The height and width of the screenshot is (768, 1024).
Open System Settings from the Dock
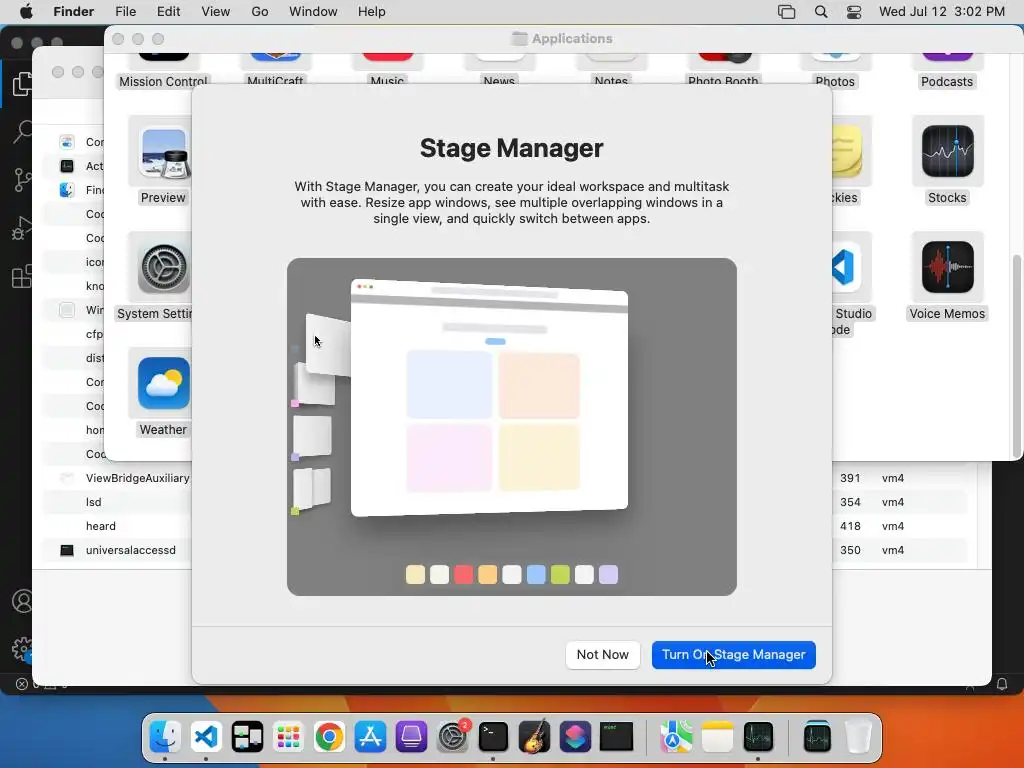tap(452, 737)
